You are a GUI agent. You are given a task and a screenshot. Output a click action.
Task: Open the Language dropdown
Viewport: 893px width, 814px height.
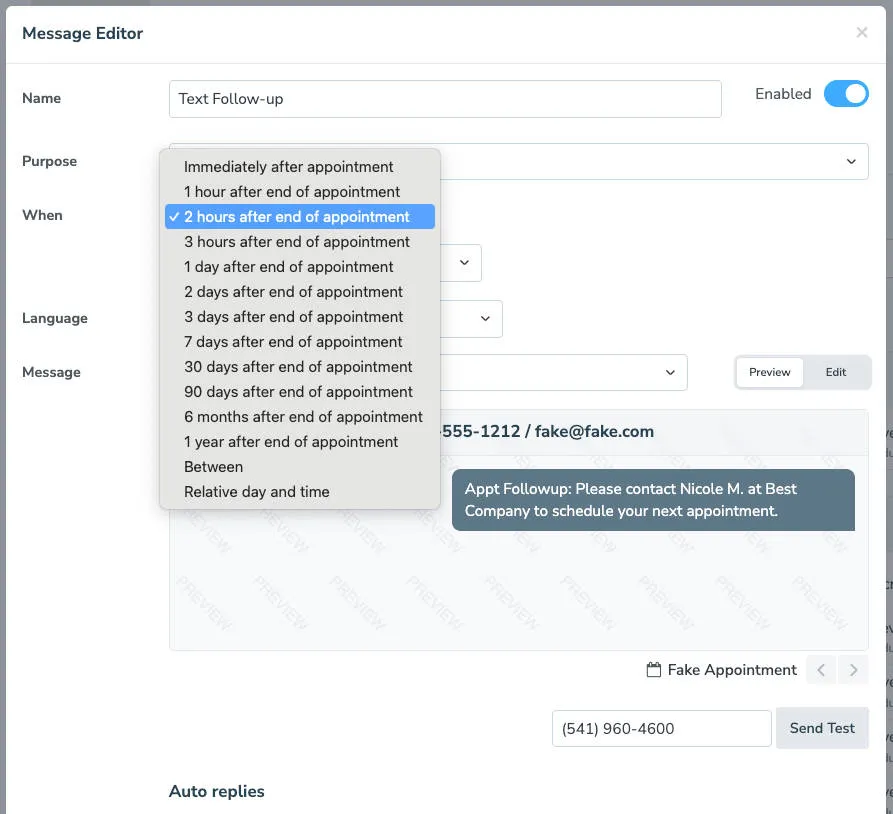tap(485, 318)
